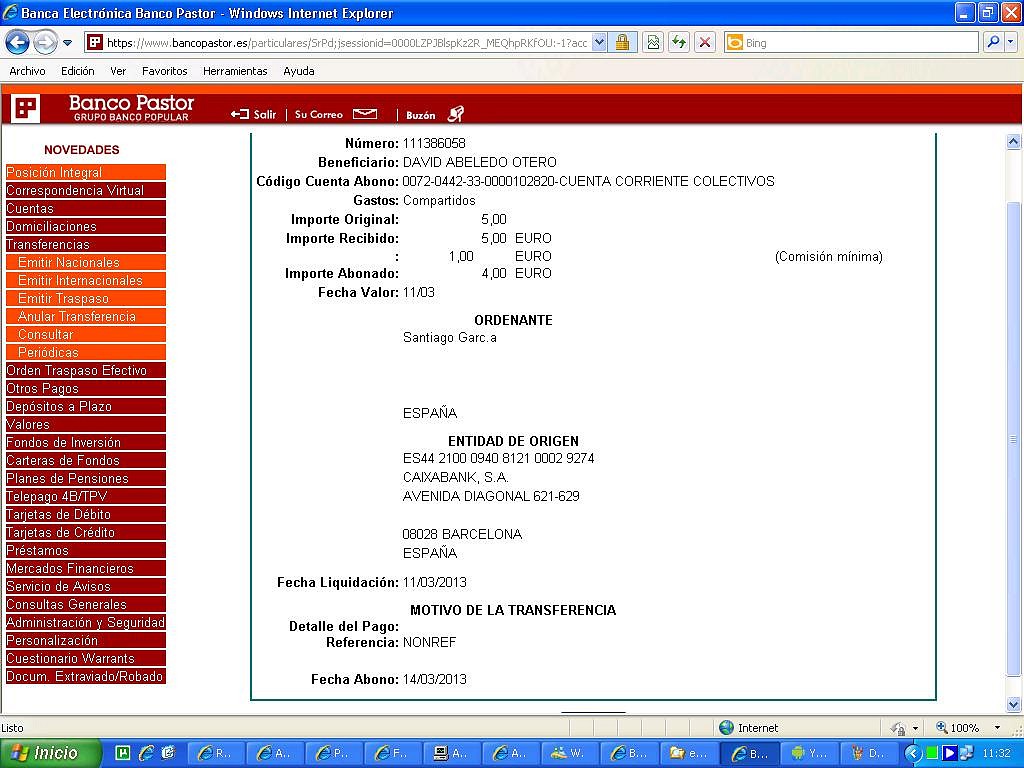The image size is (1024, 768).
Task: Log out using the Salir link
Action: click(x=253, y=114)
